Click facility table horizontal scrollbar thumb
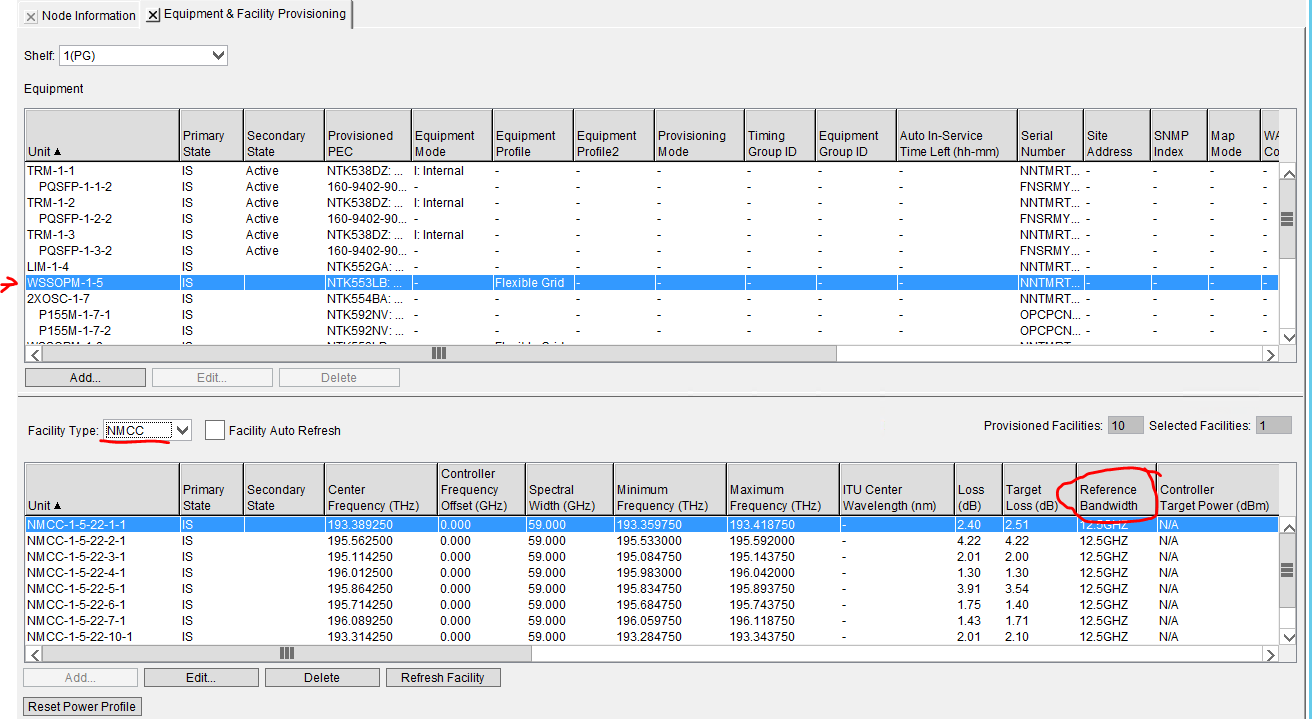 (x=286, y=654)
